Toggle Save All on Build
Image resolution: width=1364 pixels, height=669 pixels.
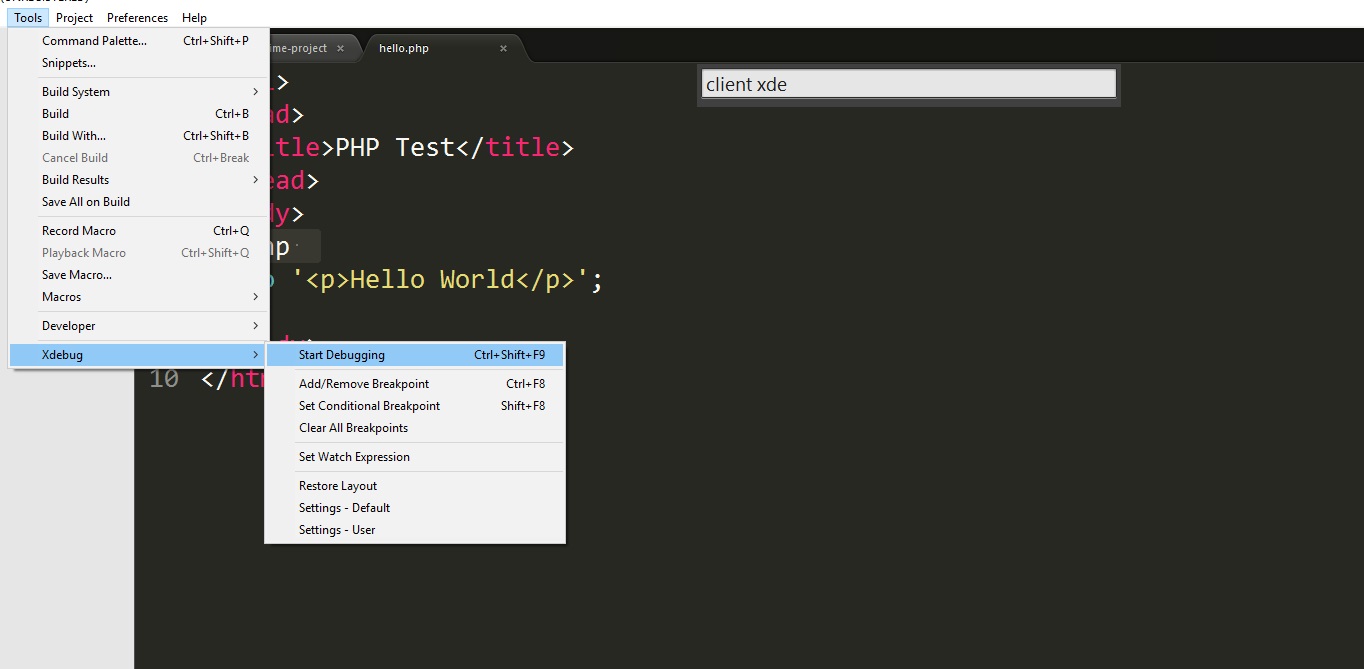click(86, 202)
